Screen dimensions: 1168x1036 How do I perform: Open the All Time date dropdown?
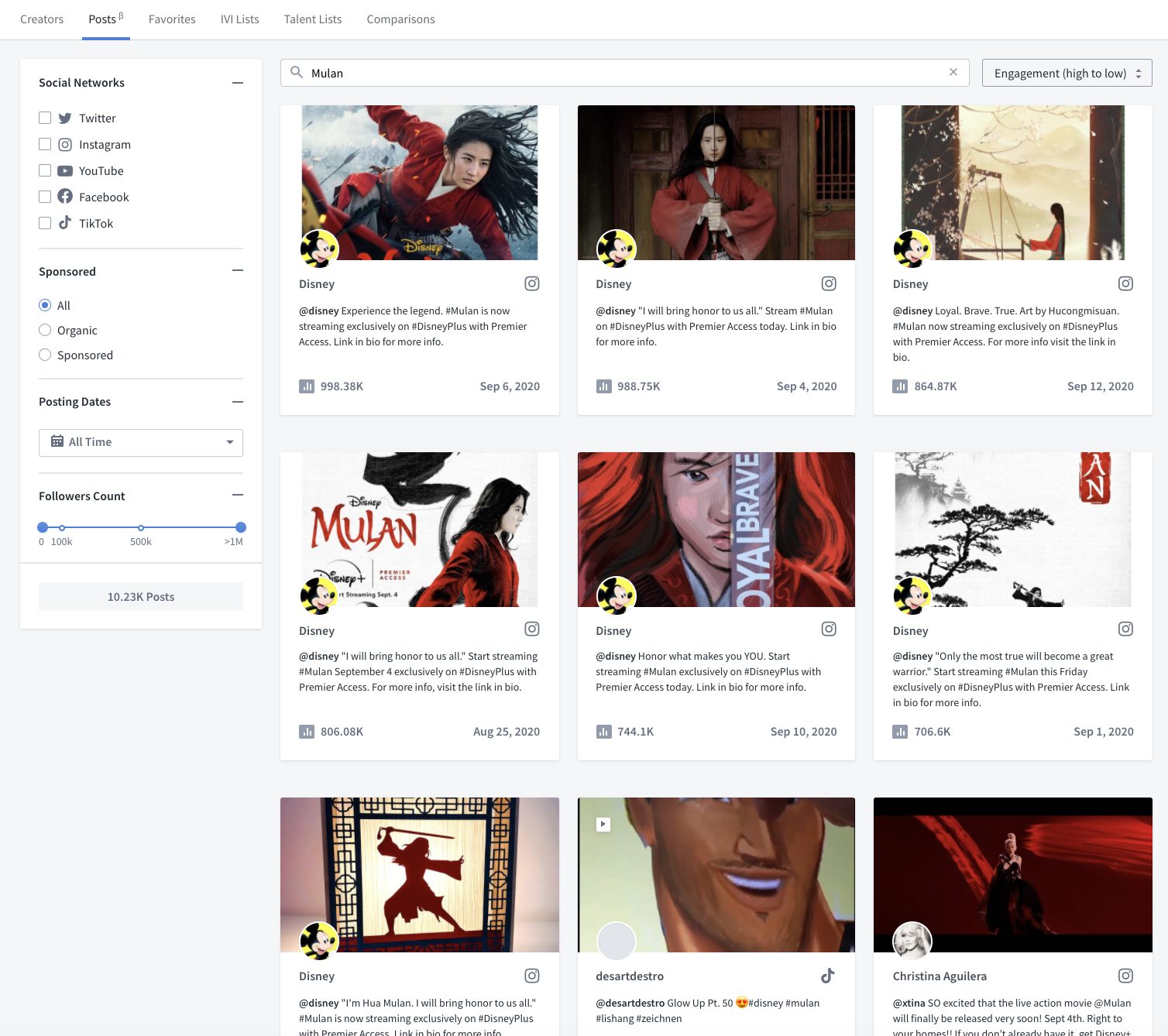click(x=141, y=442)
